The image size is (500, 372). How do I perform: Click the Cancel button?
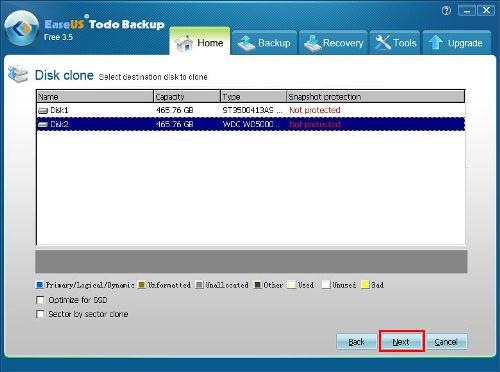tap(446, 342)
